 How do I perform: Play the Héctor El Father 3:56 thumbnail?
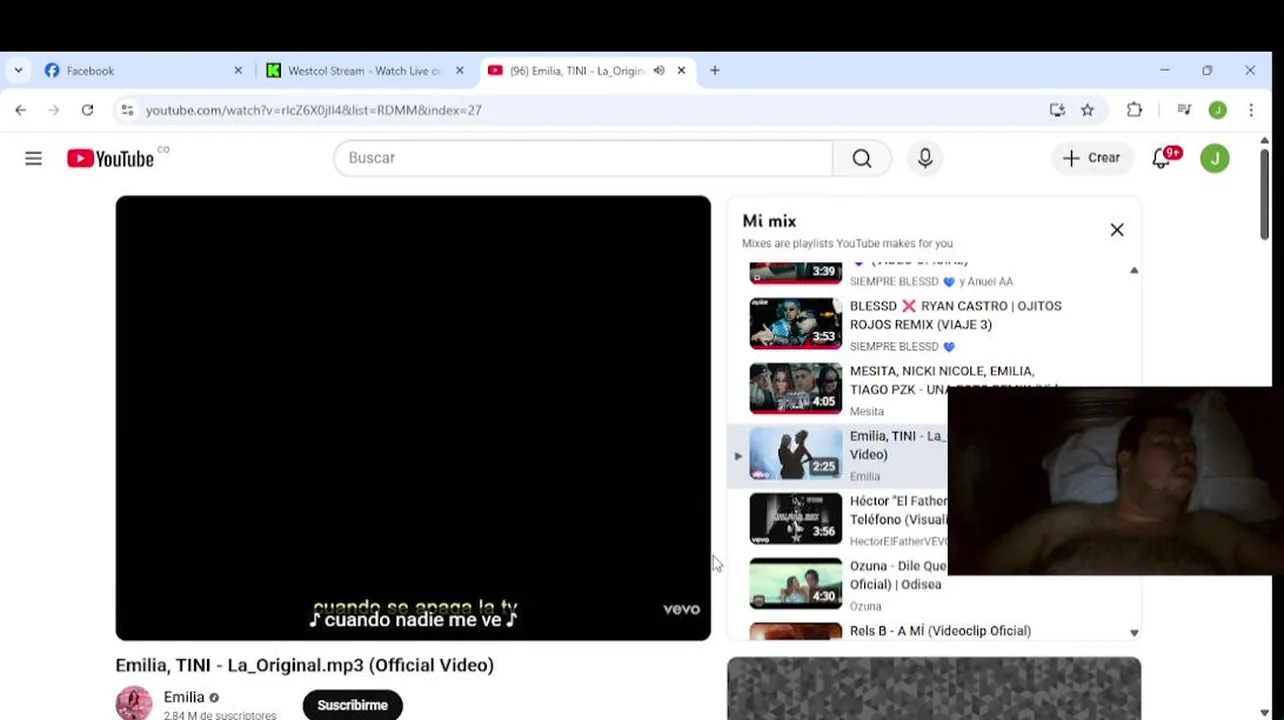[x=796, y=519]
